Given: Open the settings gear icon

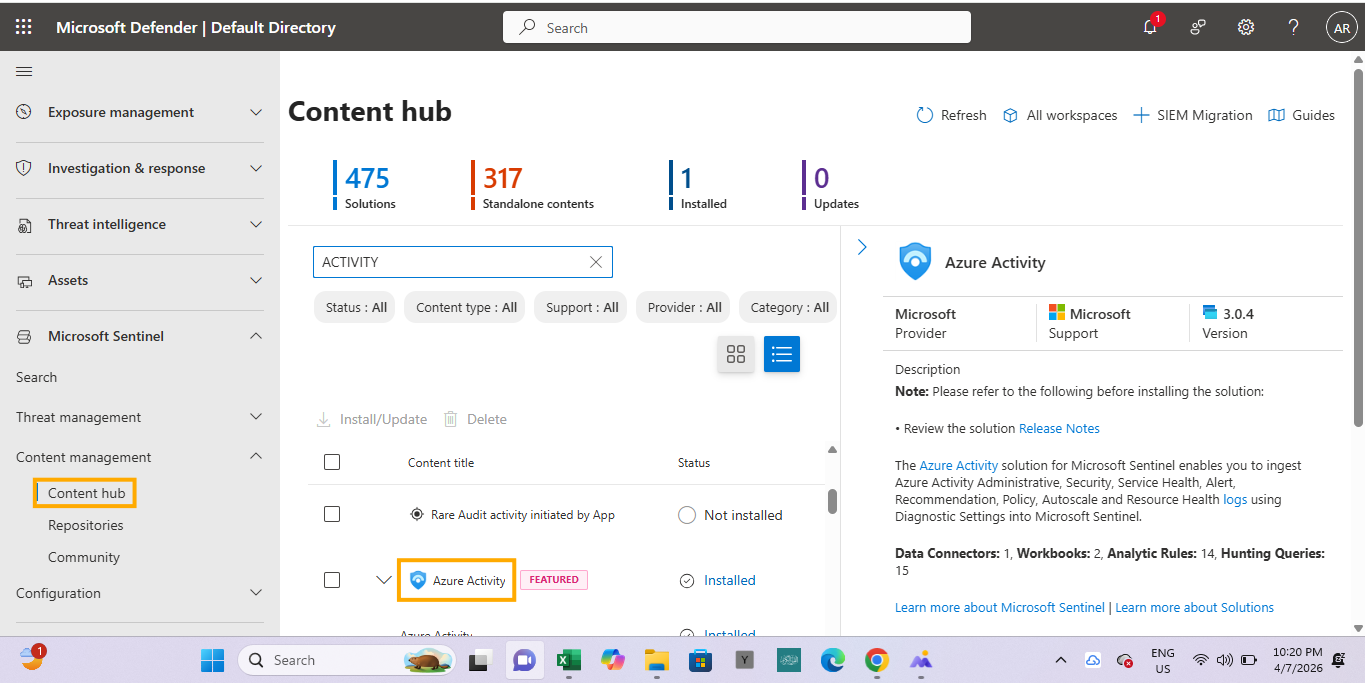Looking at the screenshot, I should click(x=1246, y=28).
